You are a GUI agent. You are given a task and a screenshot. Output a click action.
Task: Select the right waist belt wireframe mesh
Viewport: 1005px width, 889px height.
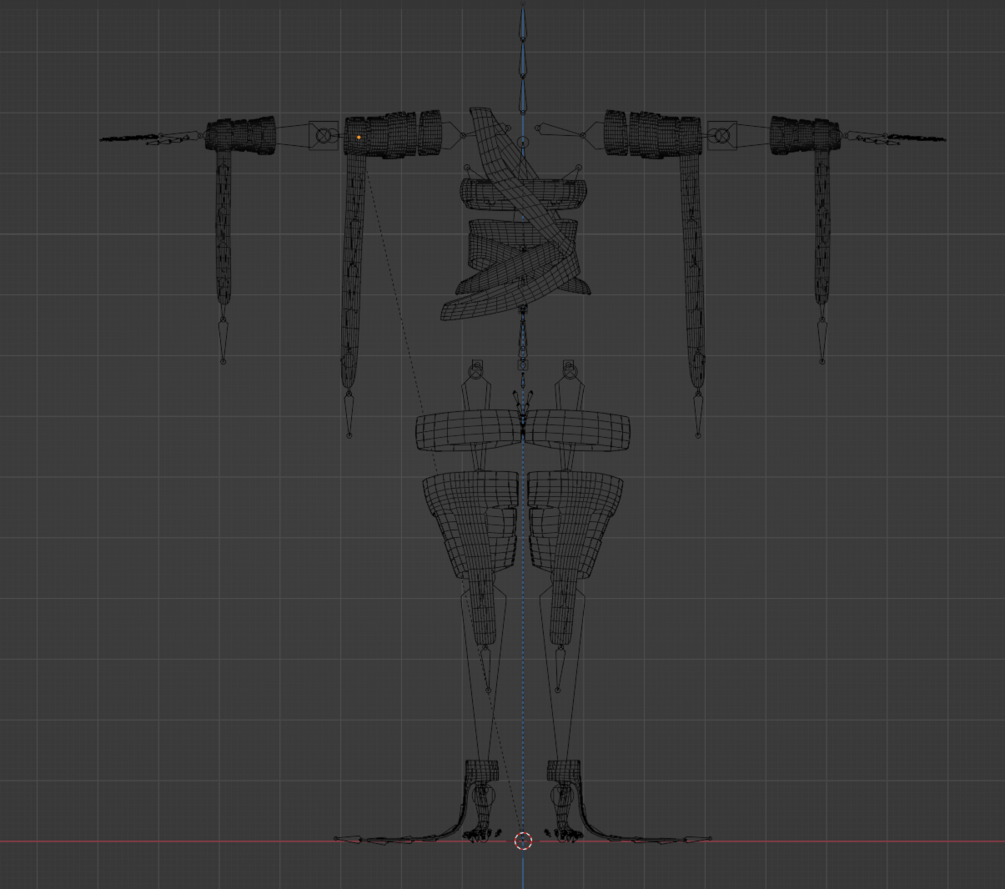point(579,433)
